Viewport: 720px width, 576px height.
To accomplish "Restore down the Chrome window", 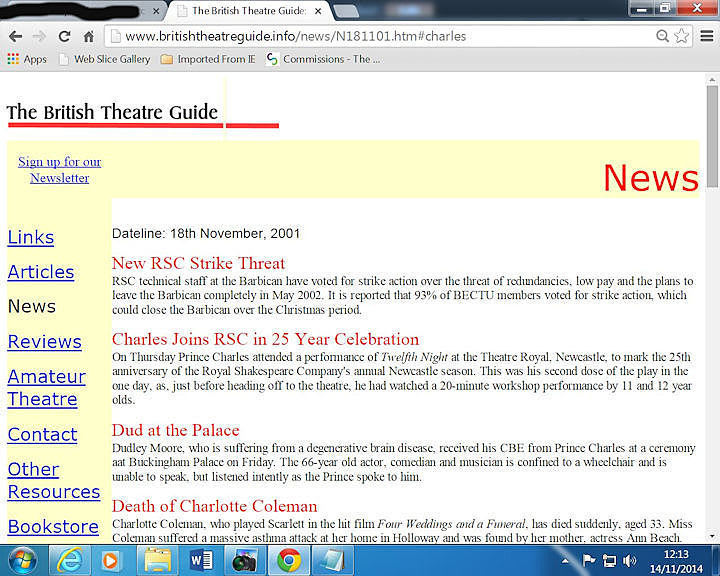I will [x=664, y=8].
